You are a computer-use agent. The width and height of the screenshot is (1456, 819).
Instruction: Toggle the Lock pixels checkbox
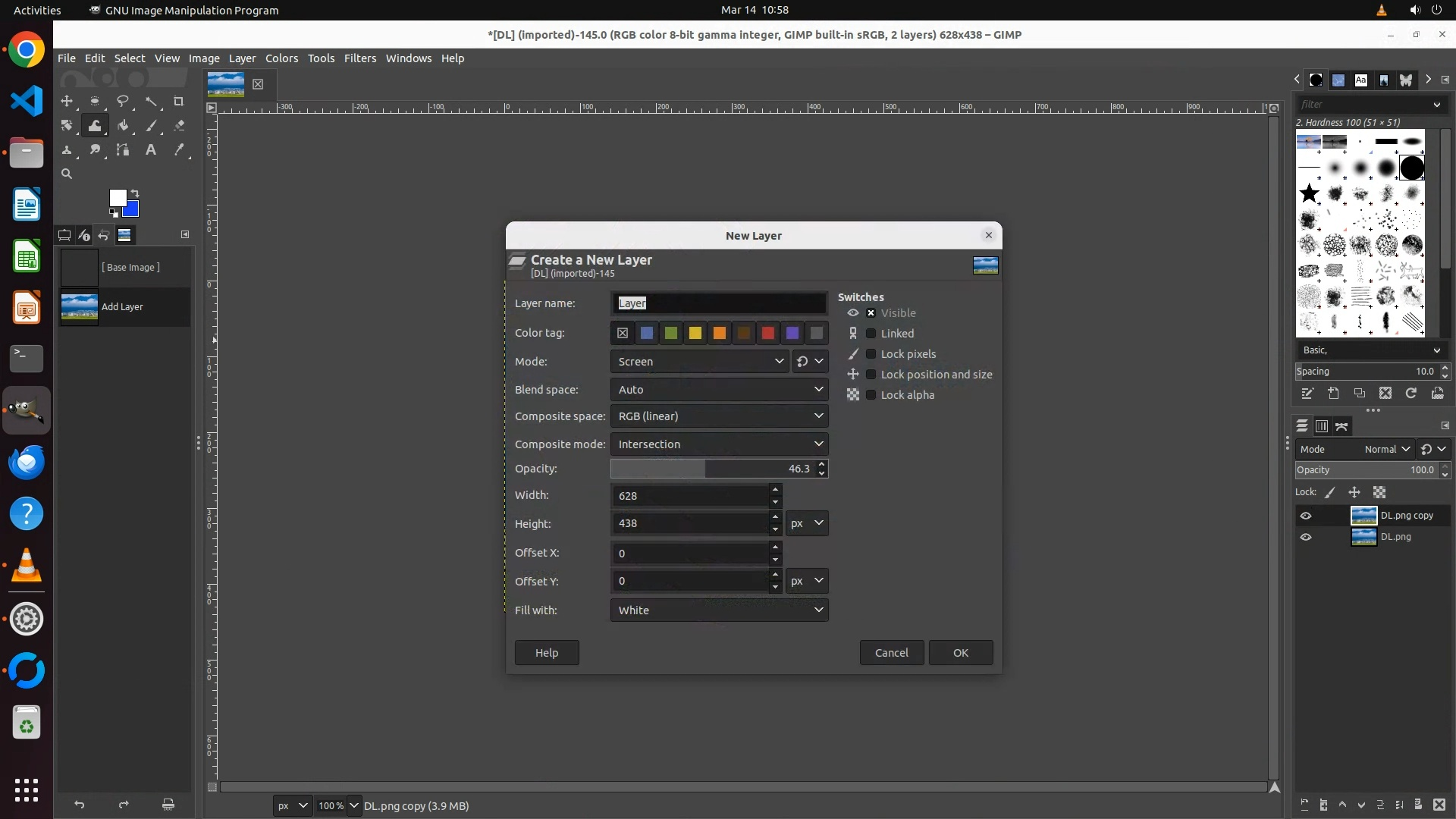pyautogui.click(x=871, y=354)
